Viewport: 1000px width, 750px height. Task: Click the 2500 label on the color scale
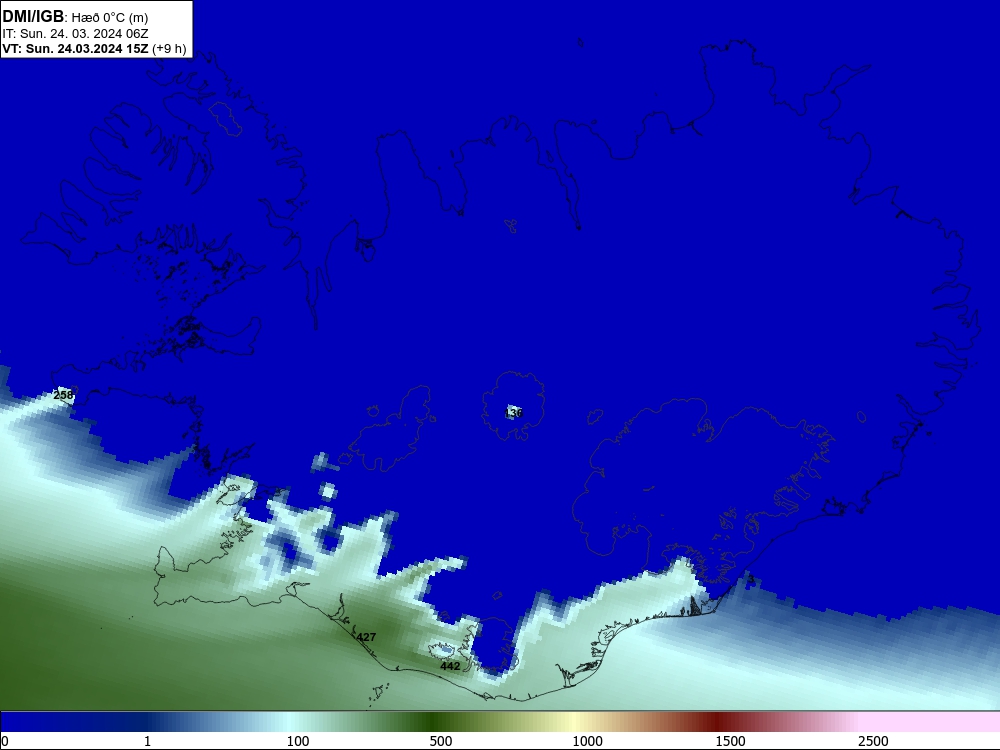[x=873, y=741]
